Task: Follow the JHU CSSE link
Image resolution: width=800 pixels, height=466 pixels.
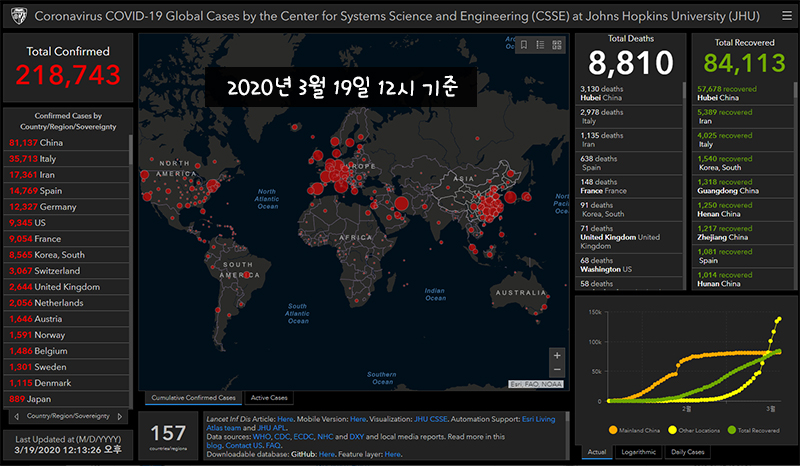Action: (x=431, y=419)
